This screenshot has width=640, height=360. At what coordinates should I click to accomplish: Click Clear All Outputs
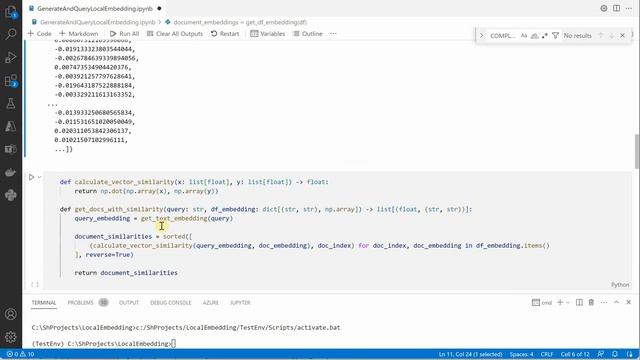[x=175, y=33]
